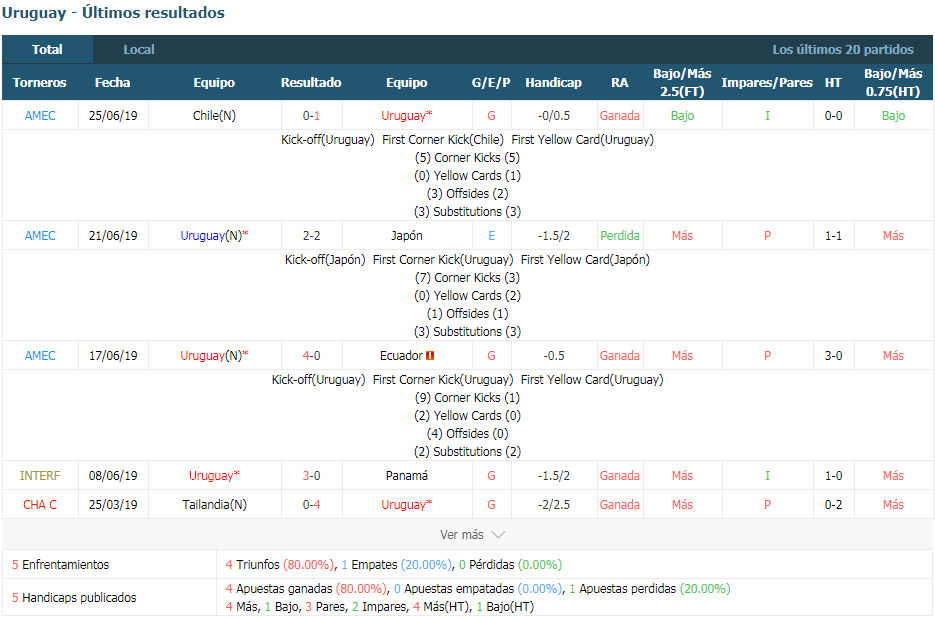935x618 pixels.
Task: Click 'First Corner Kick(Chile)' detail text
Action: click(x=442, y=140)
